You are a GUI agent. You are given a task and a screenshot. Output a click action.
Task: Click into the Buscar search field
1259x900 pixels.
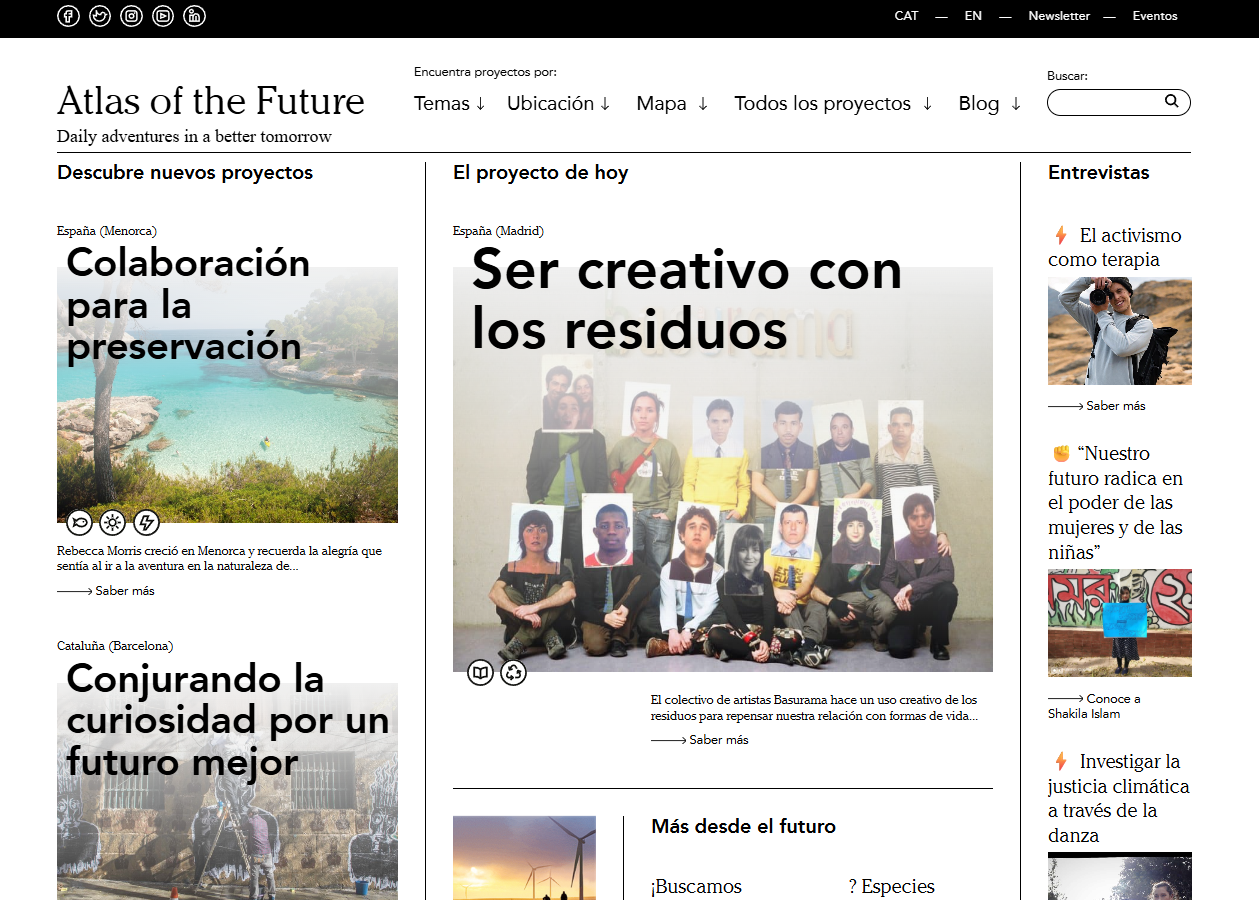click(x=1105, y=102)
